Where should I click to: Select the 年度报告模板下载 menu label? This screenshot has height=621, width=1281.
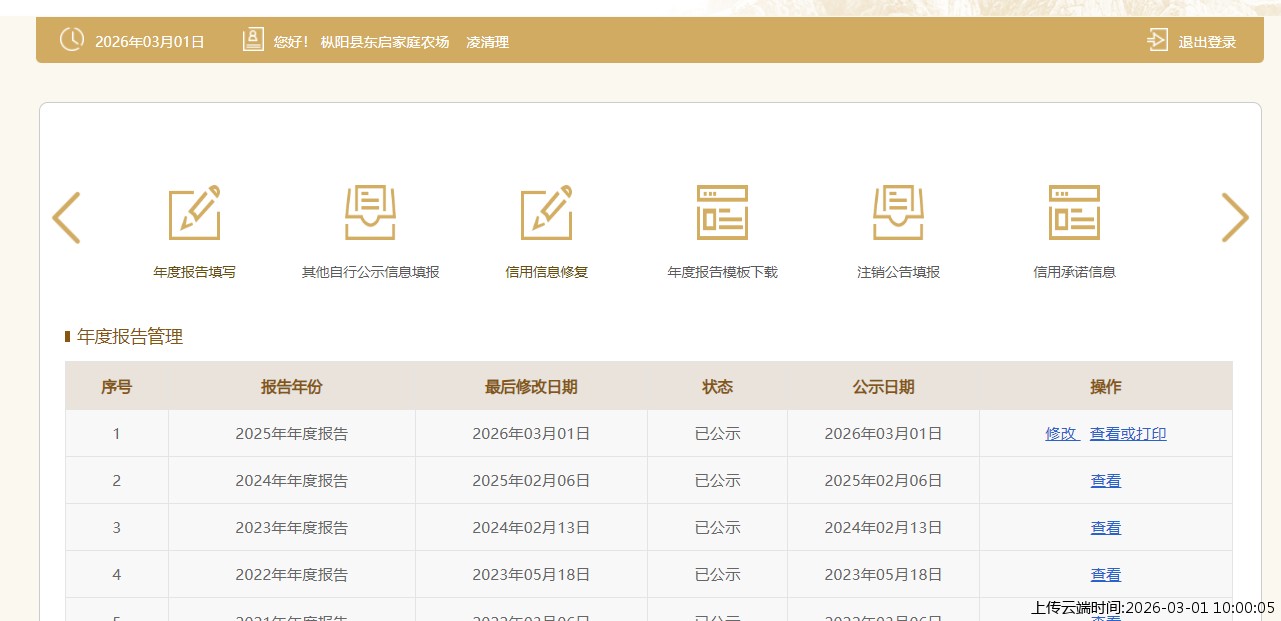click(722, 272)
